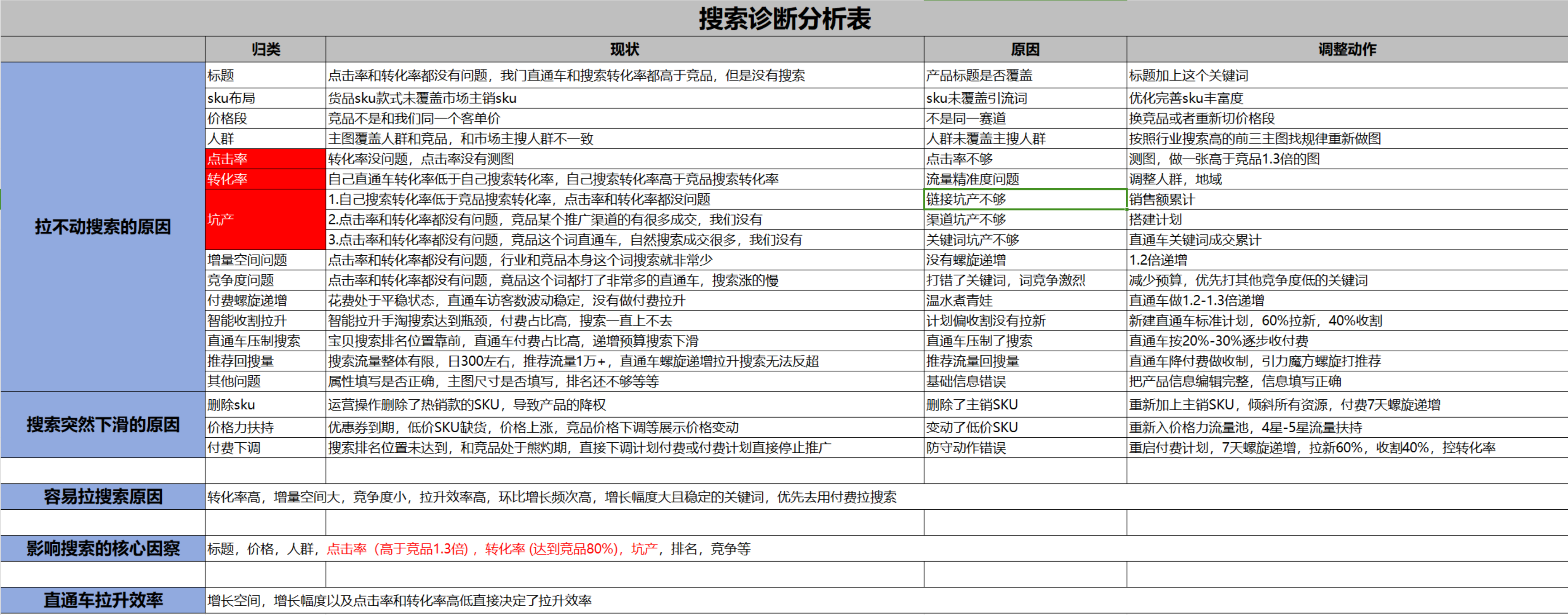1568x615 pixels.
Task: Click the 直通车关键词成交累计 cell
Action: (1347, 239)
